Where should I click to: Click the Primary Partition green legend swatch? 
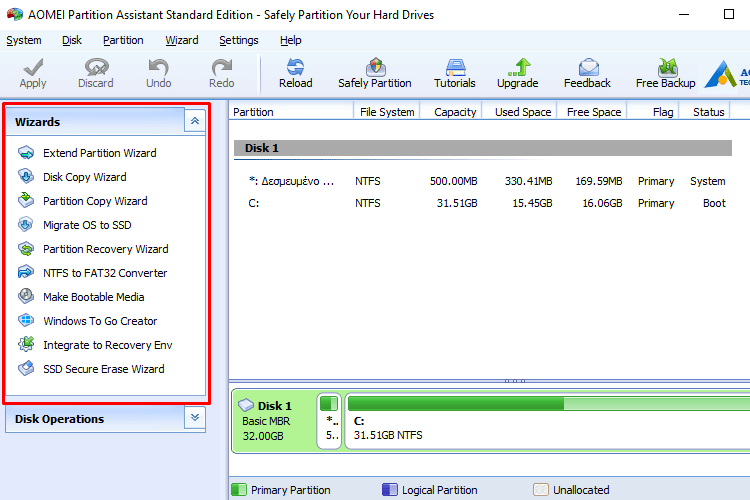coord(239,489)
